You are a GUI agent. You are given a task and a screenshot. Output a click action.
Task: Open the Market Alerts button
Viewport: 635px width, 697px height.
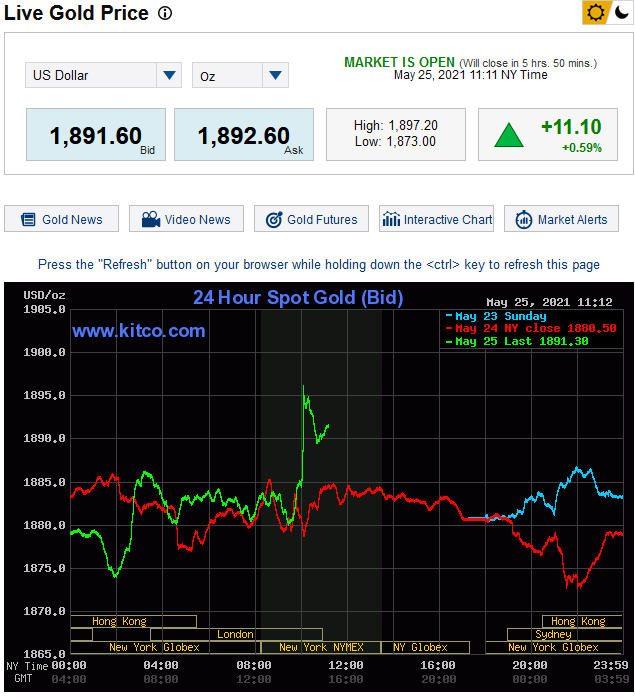561,219
